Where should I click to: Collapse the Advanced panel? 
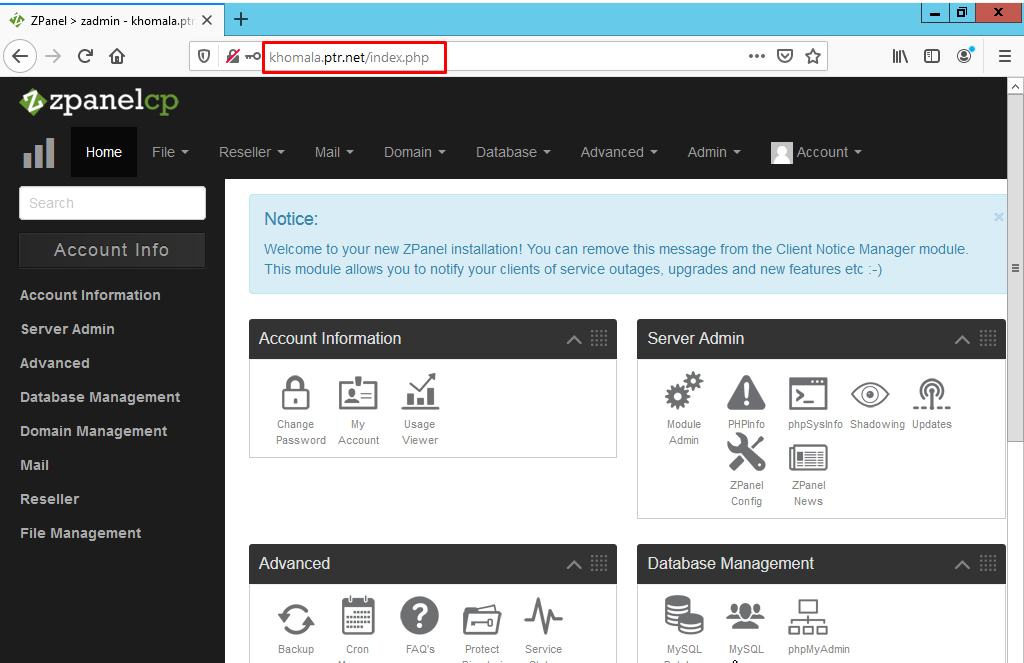coord(574,564)
